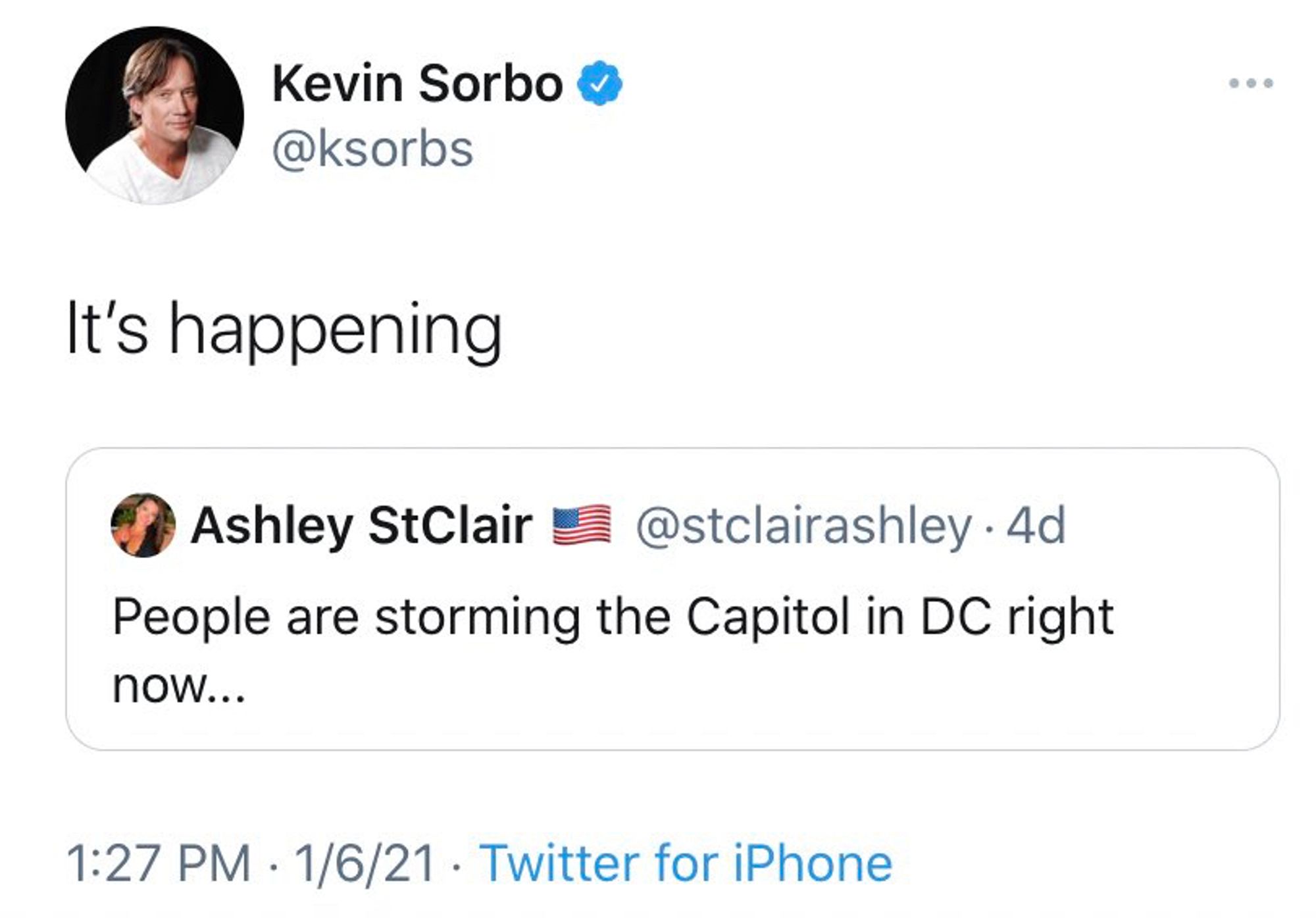Click Kevin Sorbo's profile picture

(x=155, y=115)
